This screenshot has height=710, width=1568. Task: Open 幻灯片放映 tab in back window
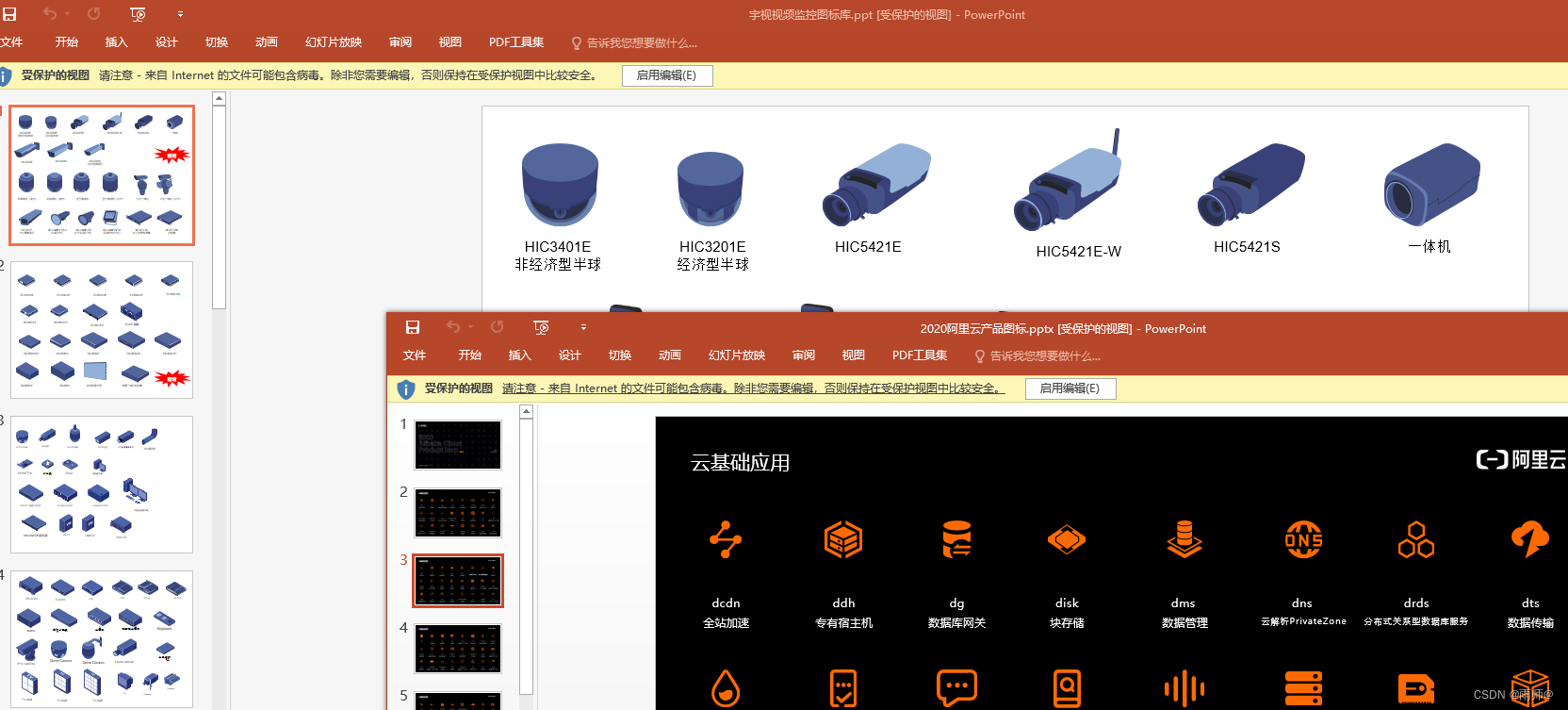(x=334, y=42)
